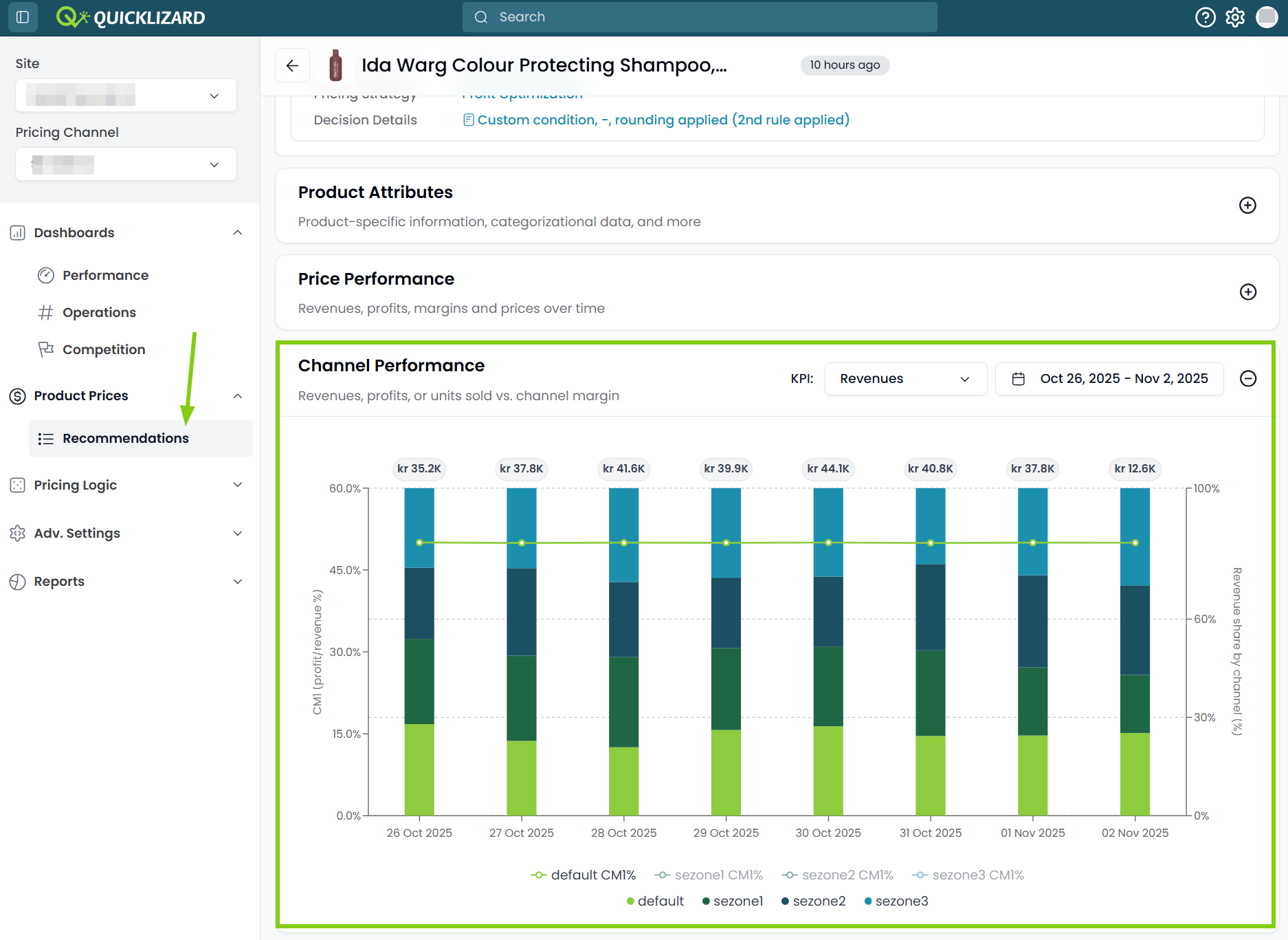The height and width of the screenshot is (940, 1288).
Task: Expand the Price Performance panel
Action: coord(1247,292)
